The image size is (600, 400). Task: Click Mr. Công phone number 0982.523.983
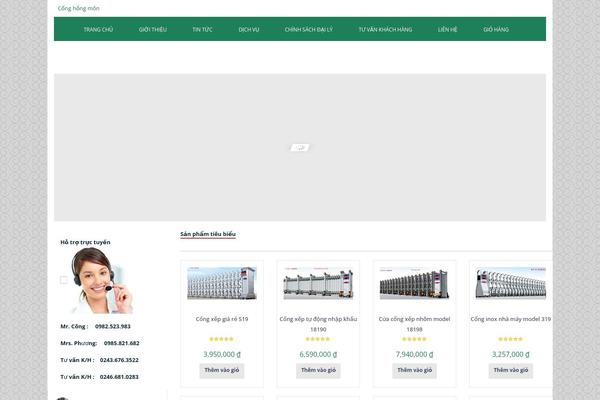coord(113,327)
